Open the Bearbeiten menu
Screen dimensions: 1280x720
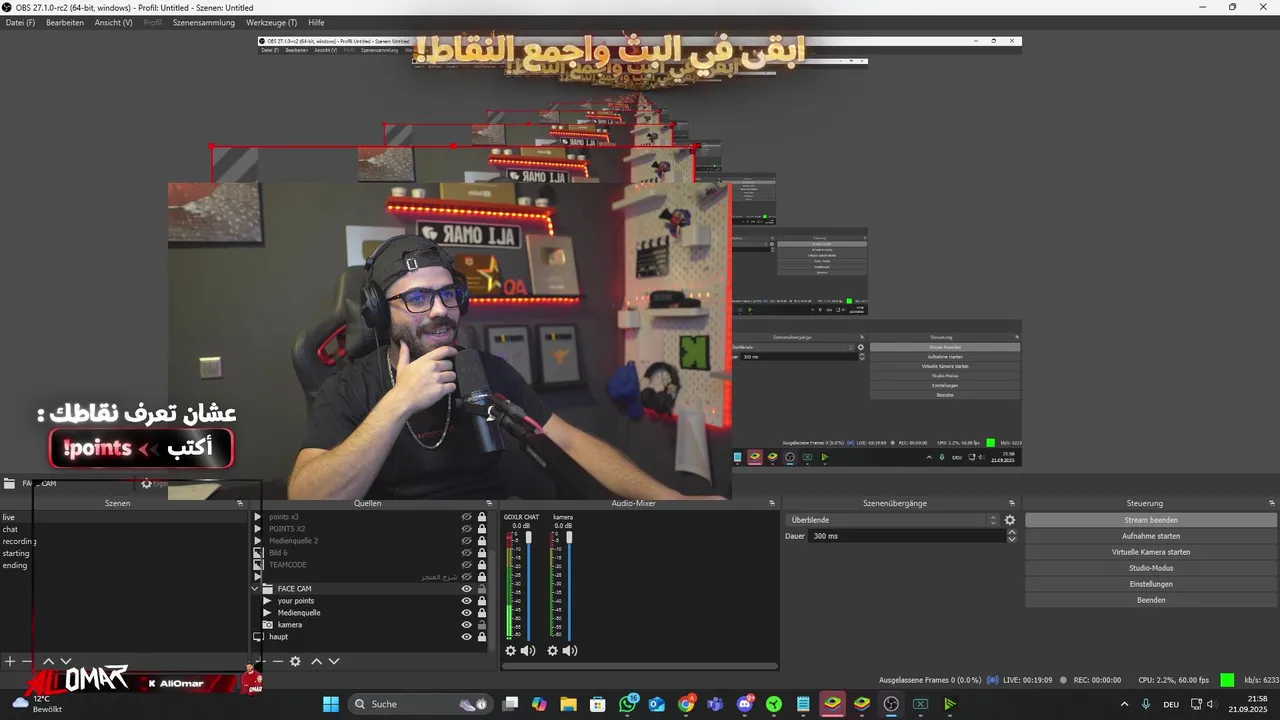65,22
